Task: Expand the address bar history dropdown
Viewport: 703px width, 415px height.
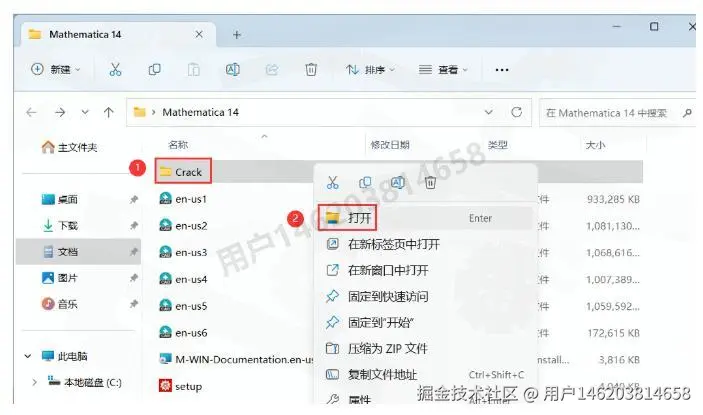Action: [489, 112]
